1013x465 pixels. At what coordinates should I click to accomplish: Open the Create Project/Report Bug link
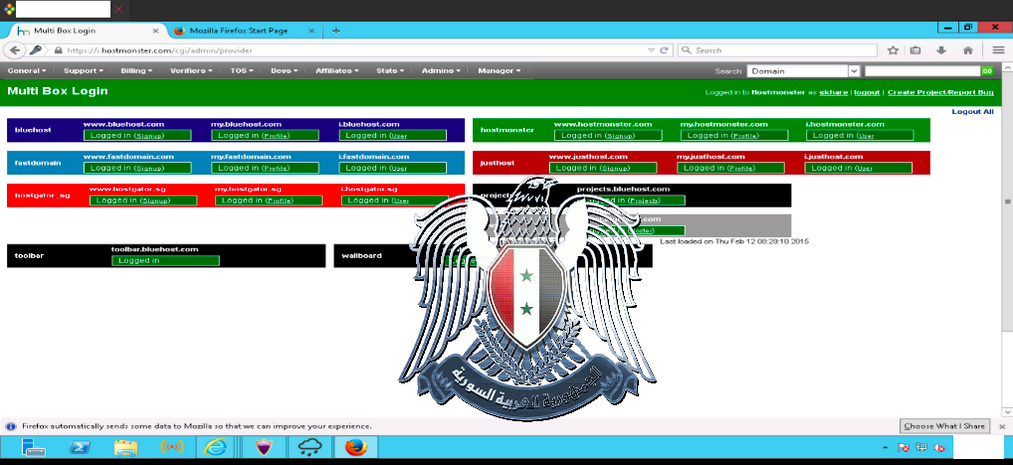(x=941, y=92)
